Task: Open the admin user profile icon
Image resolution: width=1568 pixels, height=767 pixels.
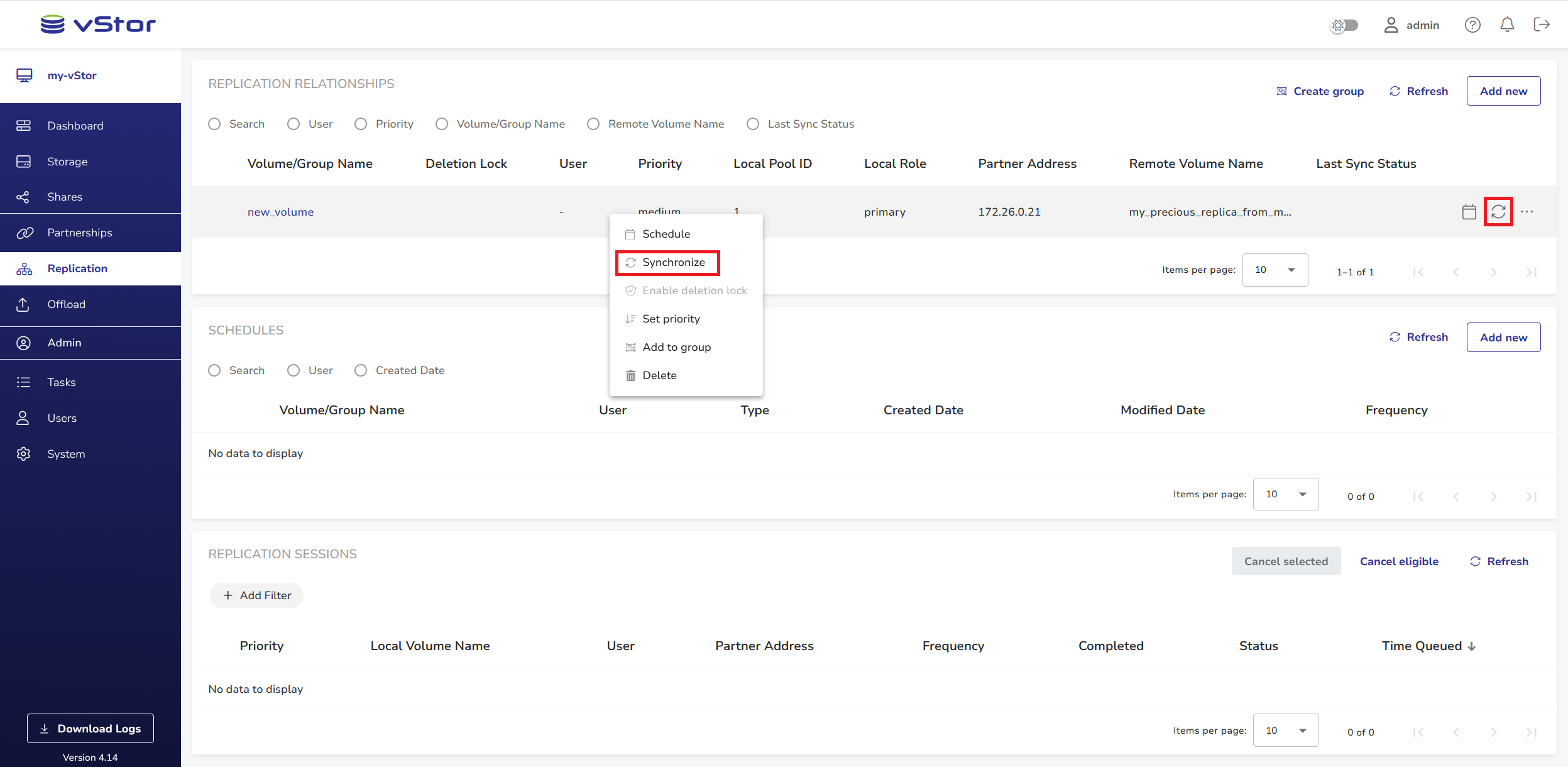Action: 1391,25
